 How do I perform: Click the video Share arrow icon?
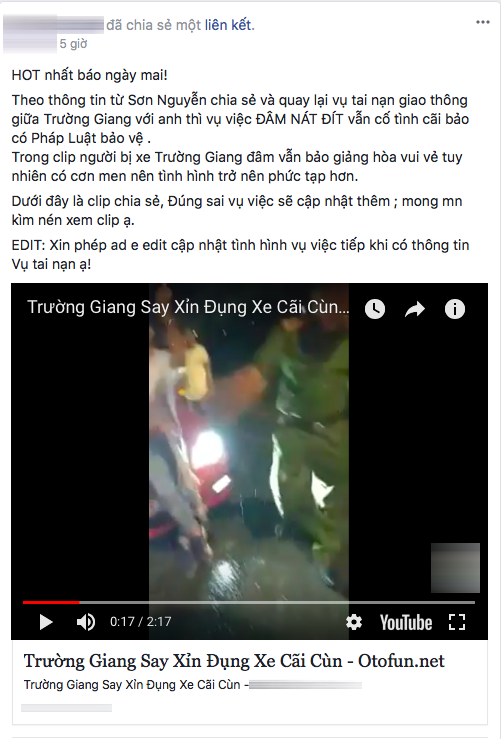pos(415,309)
